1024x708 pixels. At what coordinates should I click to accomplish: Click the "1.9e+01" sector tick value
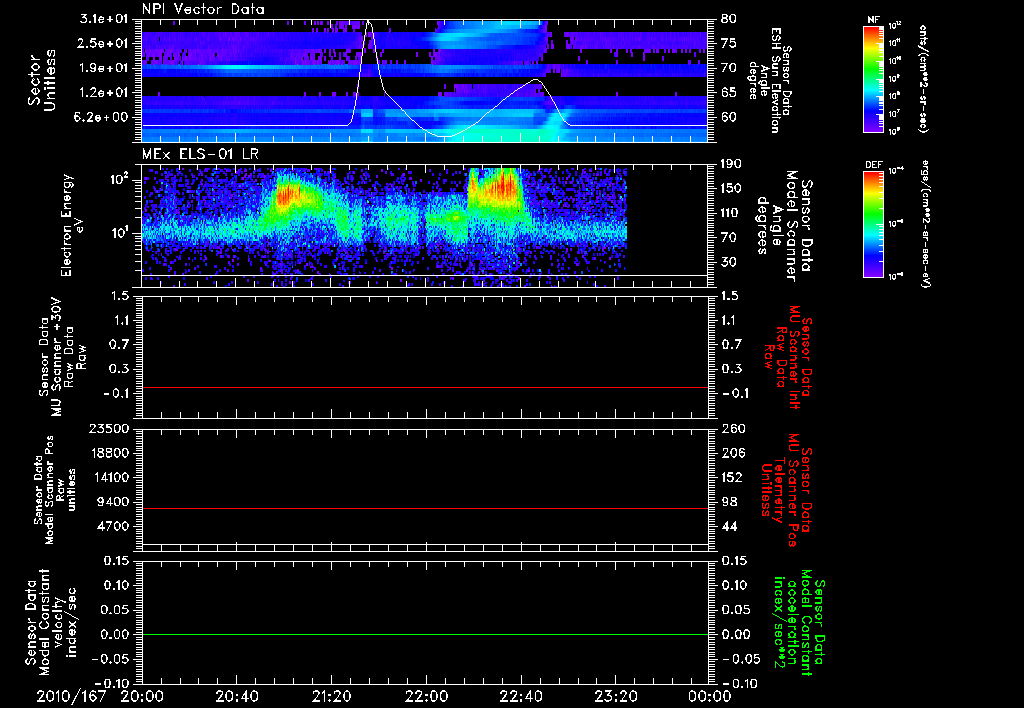(106, 68)
